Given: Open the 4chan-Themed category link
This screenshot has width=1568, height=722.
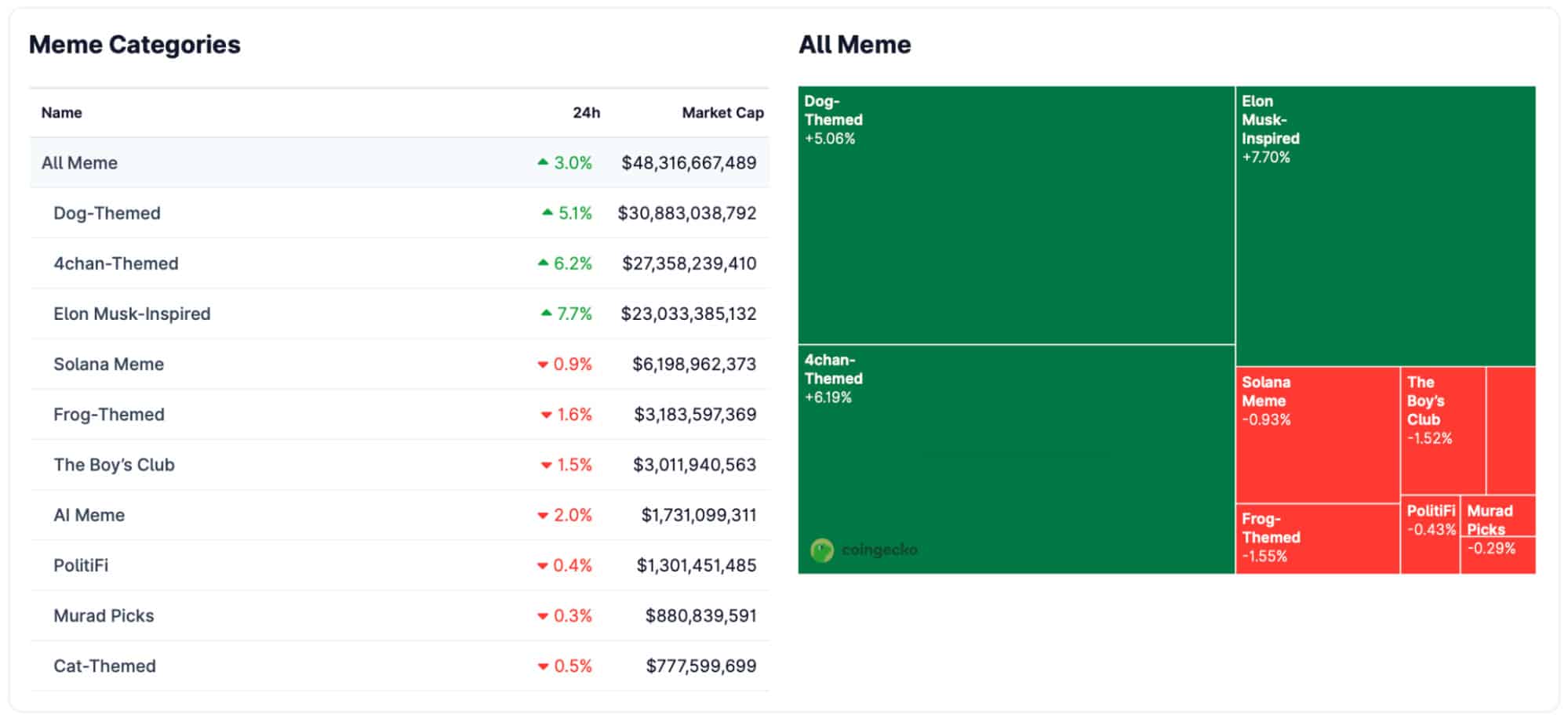Looking at the screenshot, I should (x=115, y=263).
